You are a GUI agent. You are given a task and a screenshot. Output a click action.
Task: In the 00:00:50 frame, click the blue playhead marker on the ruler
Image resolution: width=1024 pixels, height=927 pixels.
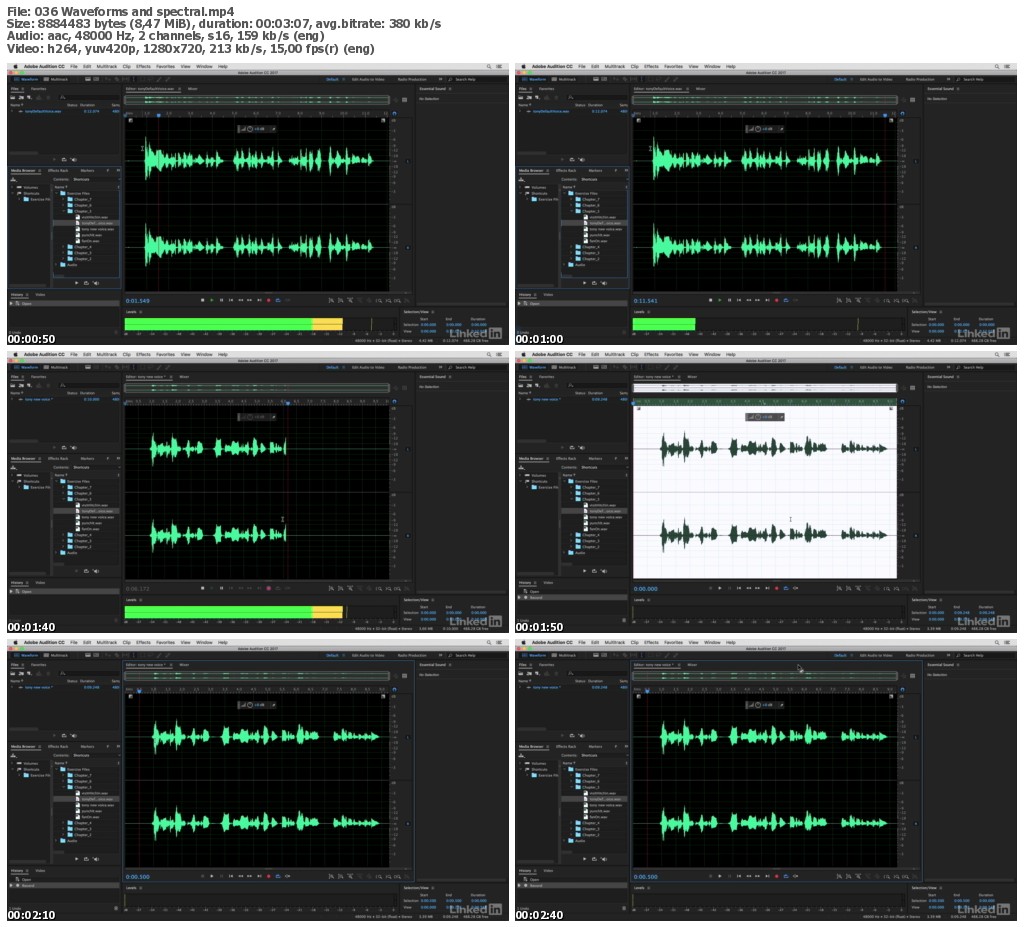[x=159, y=115]
